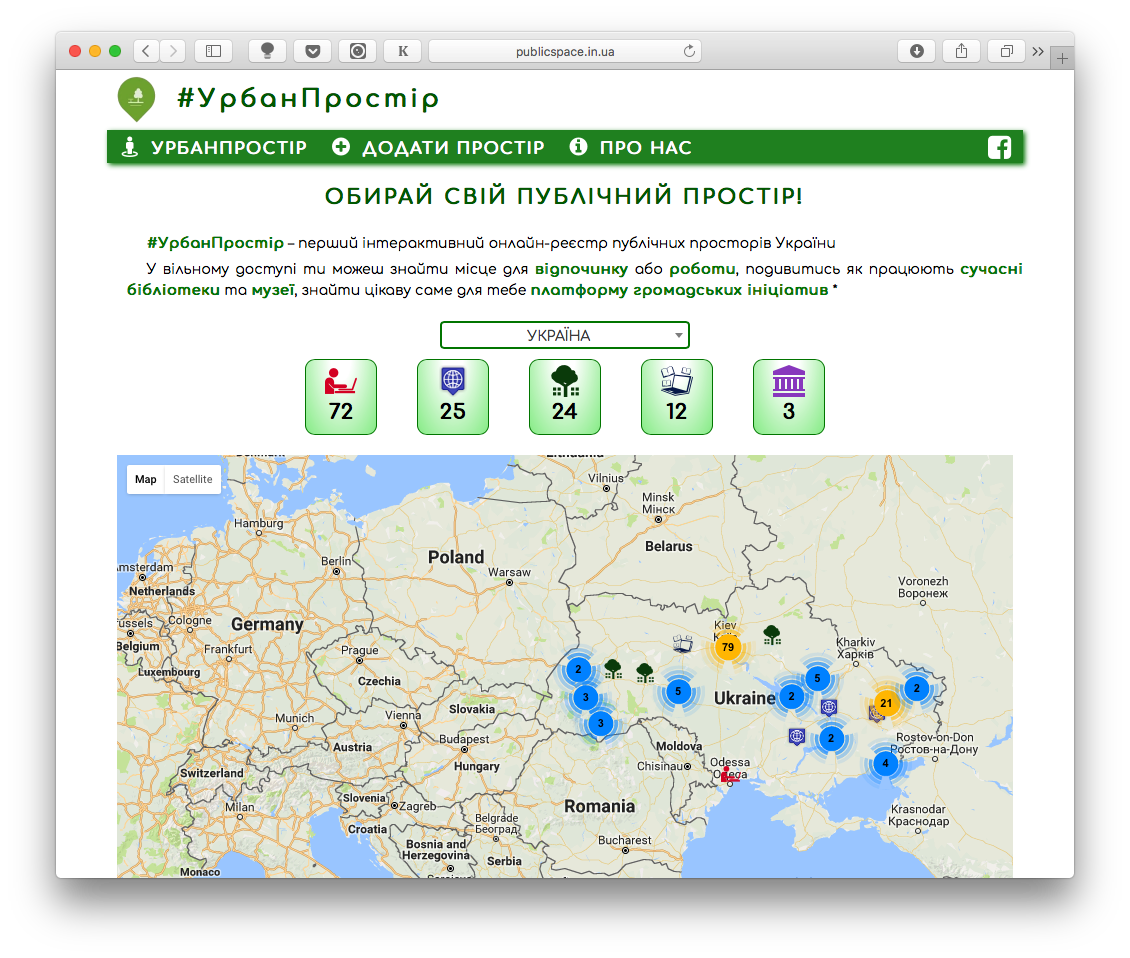Click the library marker west of Kiev
Screen dimensions: 1130x958
click(682, 643)
